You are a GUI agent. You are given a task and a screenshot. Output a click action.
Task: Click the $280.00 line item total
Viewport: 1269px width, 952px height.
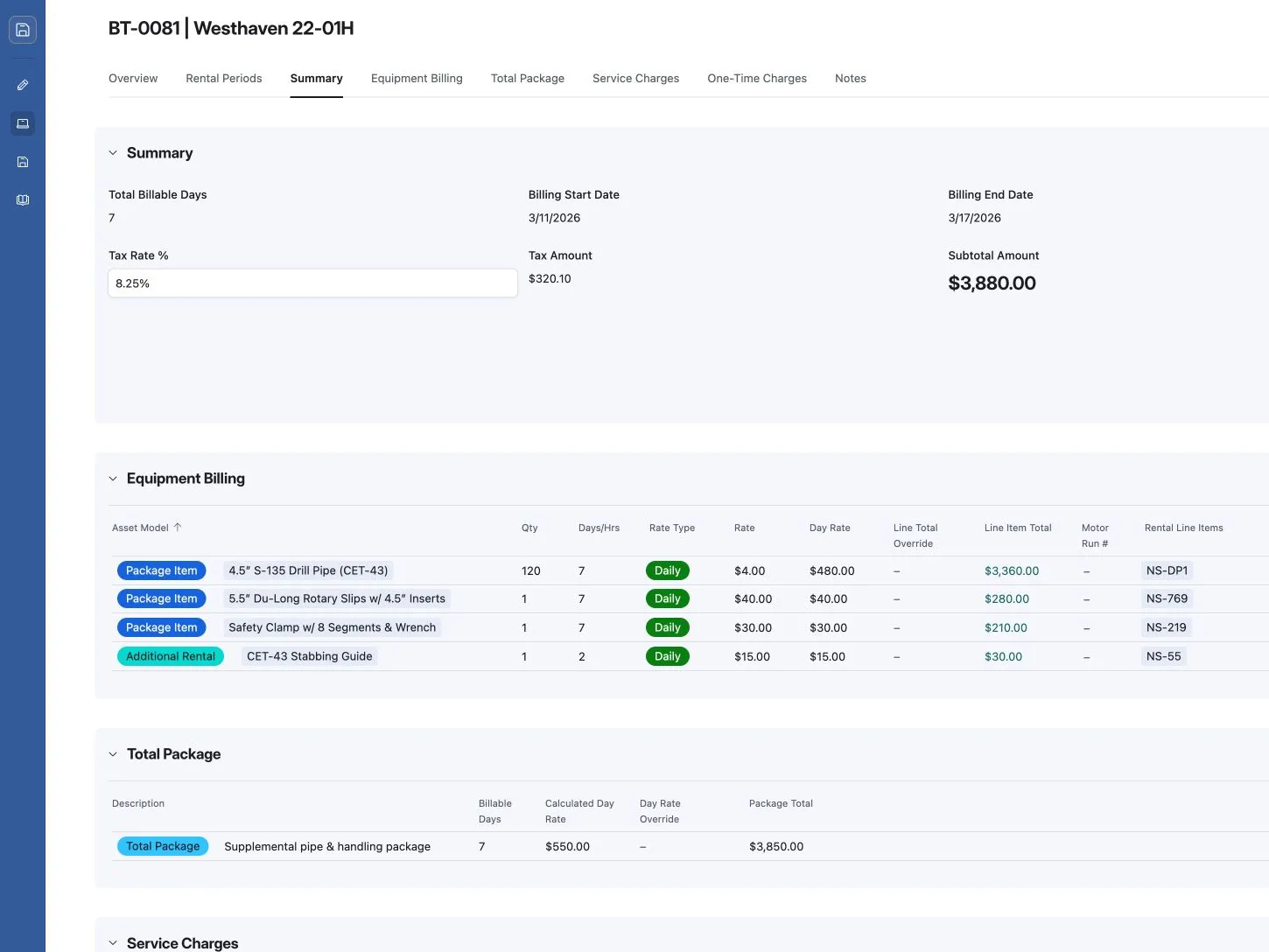tap(1006, 598)
